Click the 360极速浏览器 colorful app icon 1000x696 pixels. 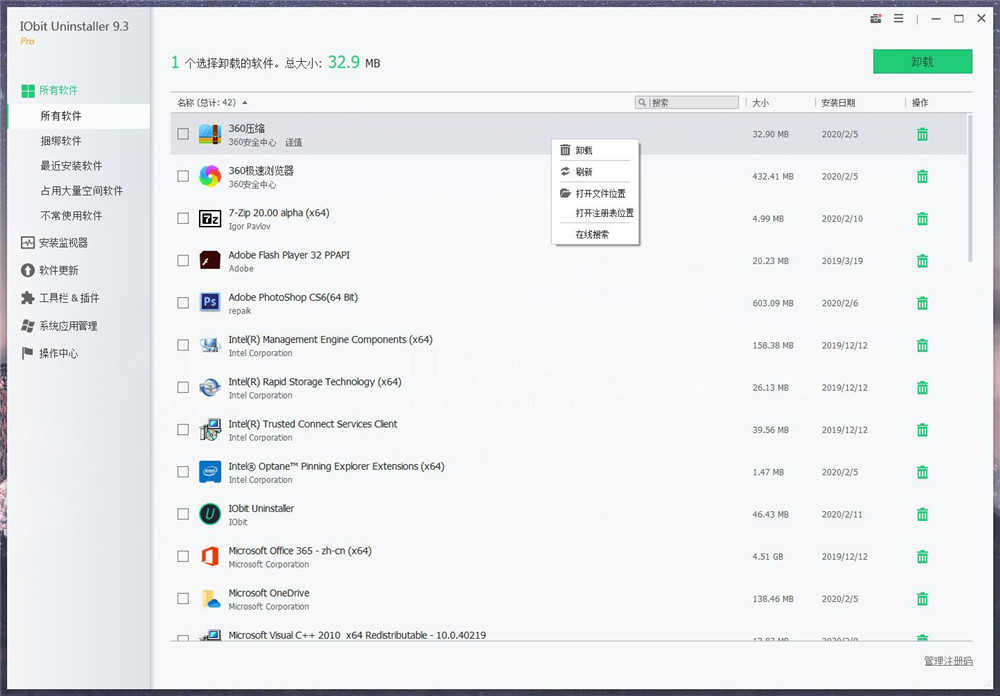210,176
